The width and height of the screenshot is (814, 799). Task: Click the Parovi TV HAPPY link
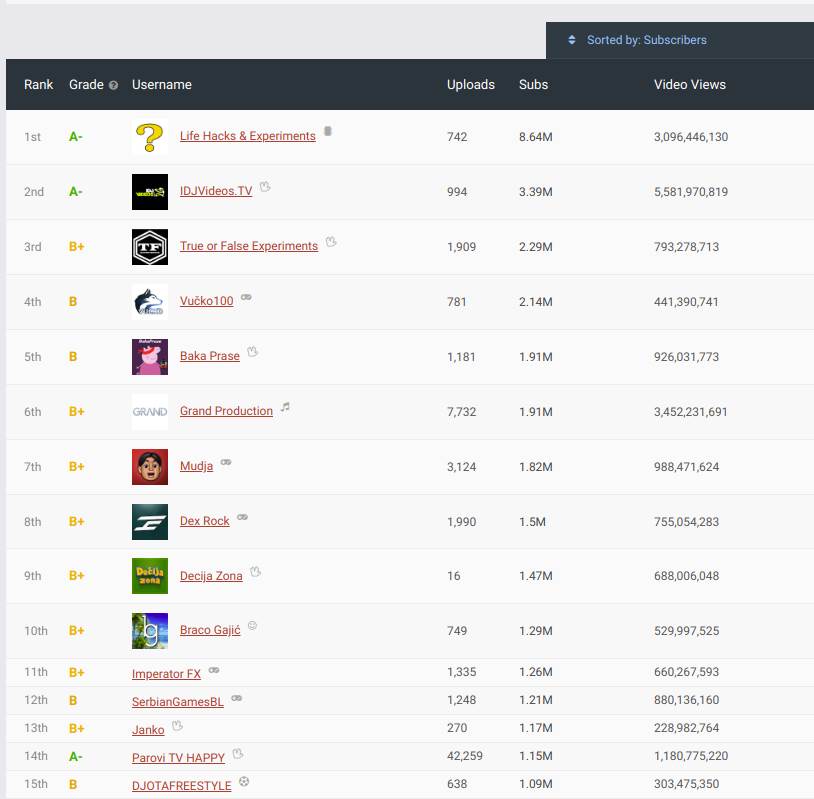pos(179,757)
